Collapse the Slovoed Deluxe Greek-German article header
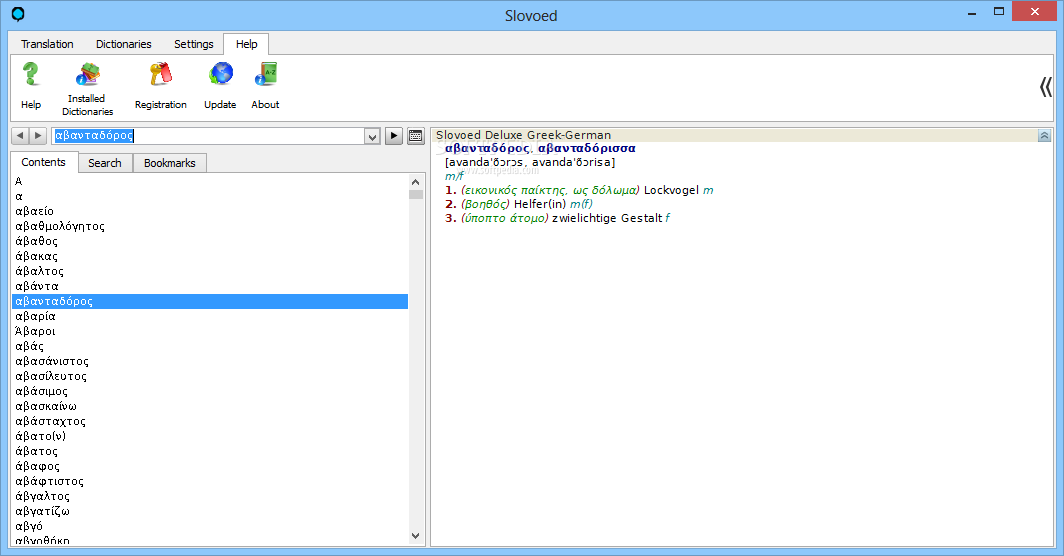The height and width of the screenshot is (556, 1064). [1044, 136]
